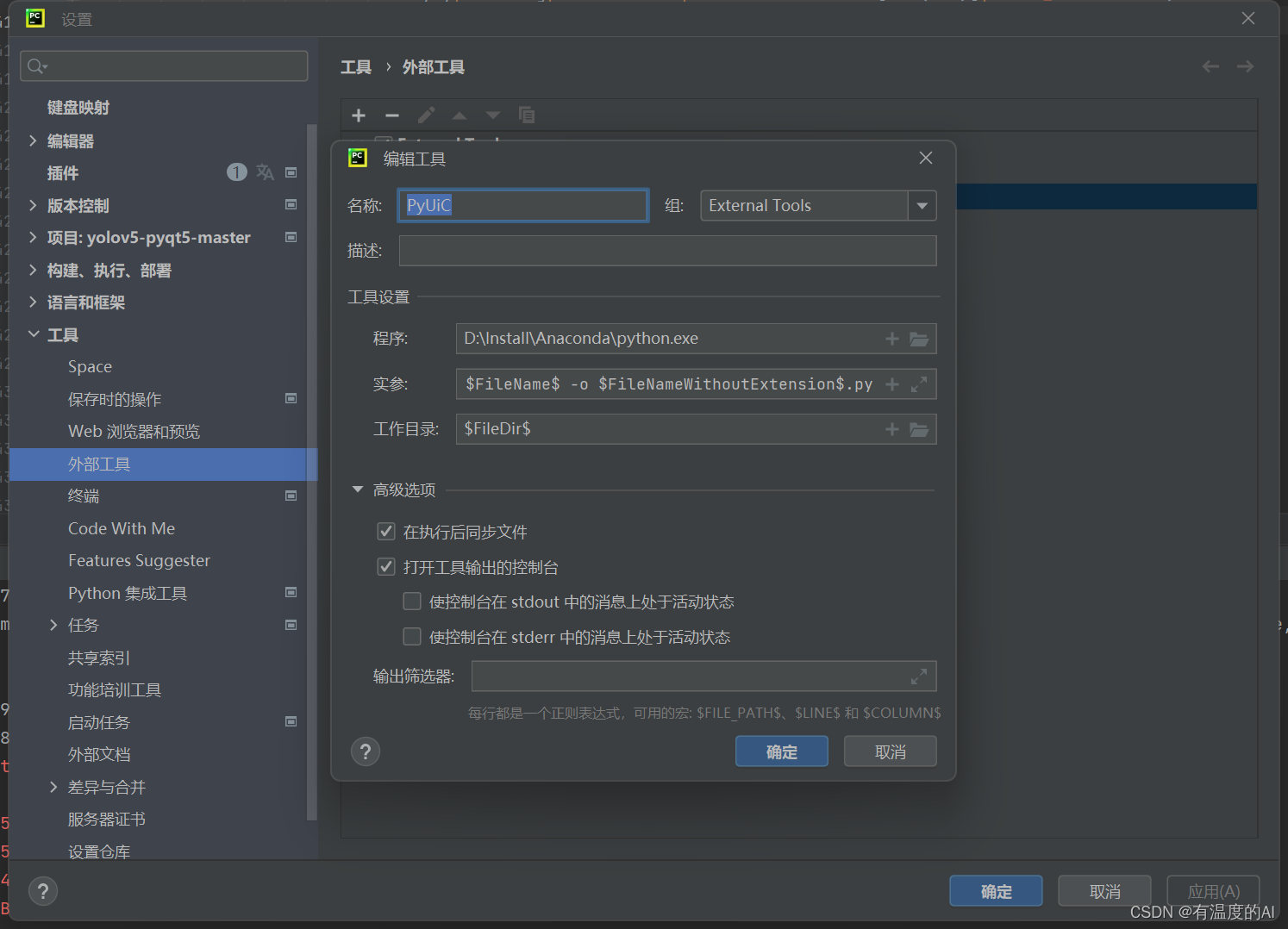1288x929 pixels.
Task: Click project-level marker icon beside 版本控制
Action: click(291, 205)
